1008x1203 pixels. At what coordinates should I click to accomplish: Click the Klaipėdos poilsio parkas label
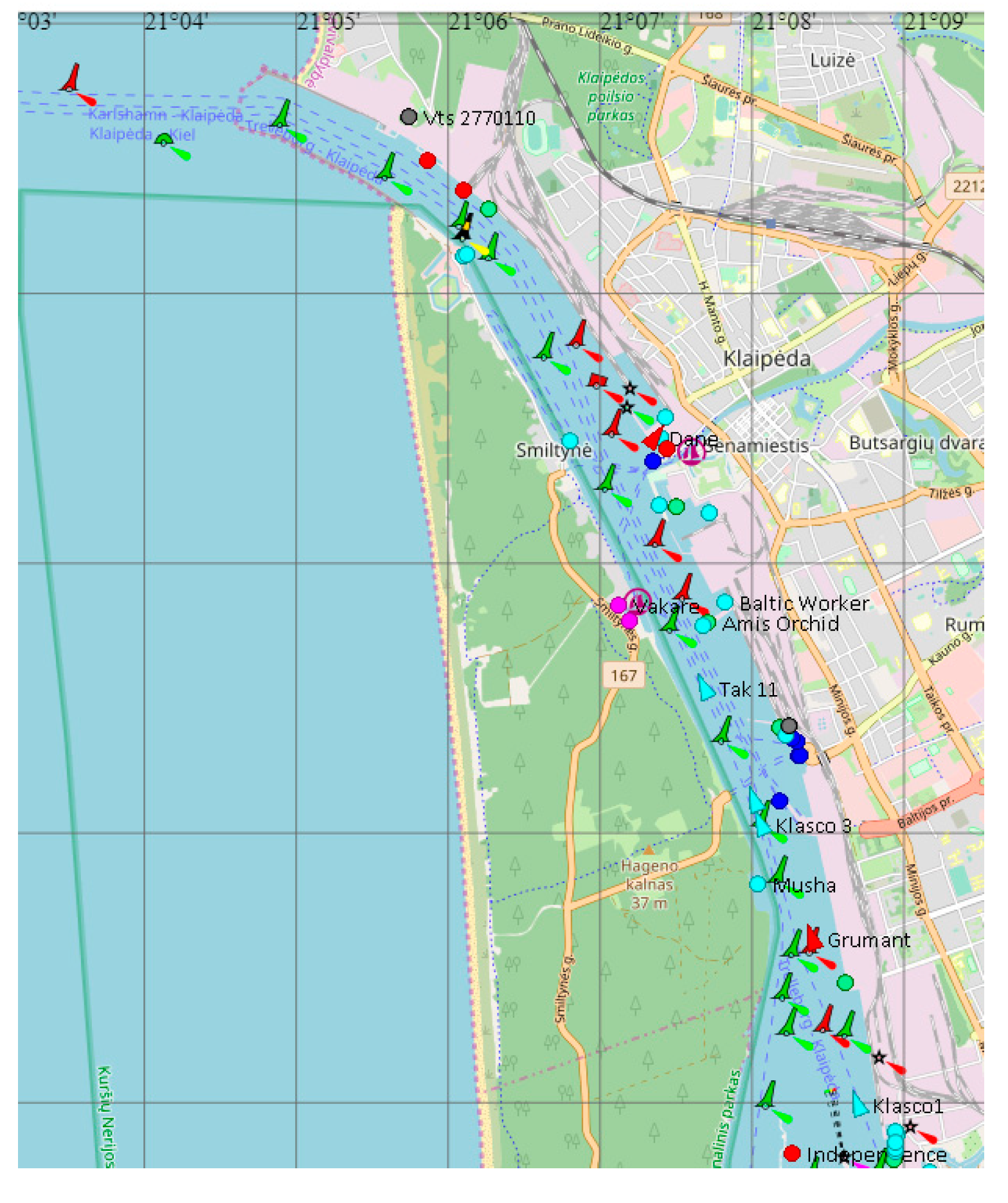[x=611, y=96]
